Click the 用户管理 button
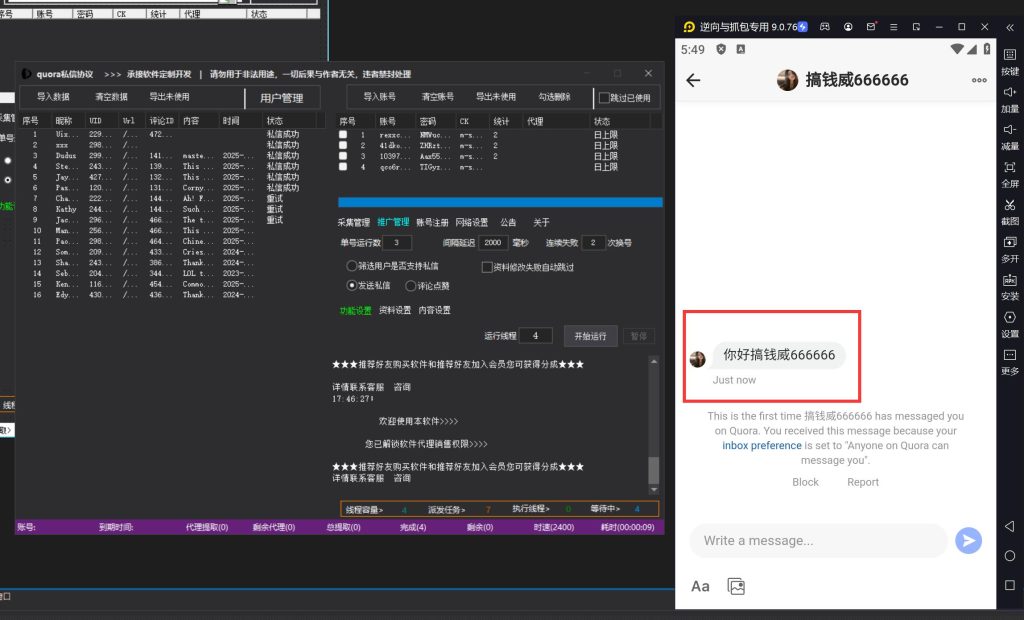This screenshot has height=620, width=1024. point(281,98)
